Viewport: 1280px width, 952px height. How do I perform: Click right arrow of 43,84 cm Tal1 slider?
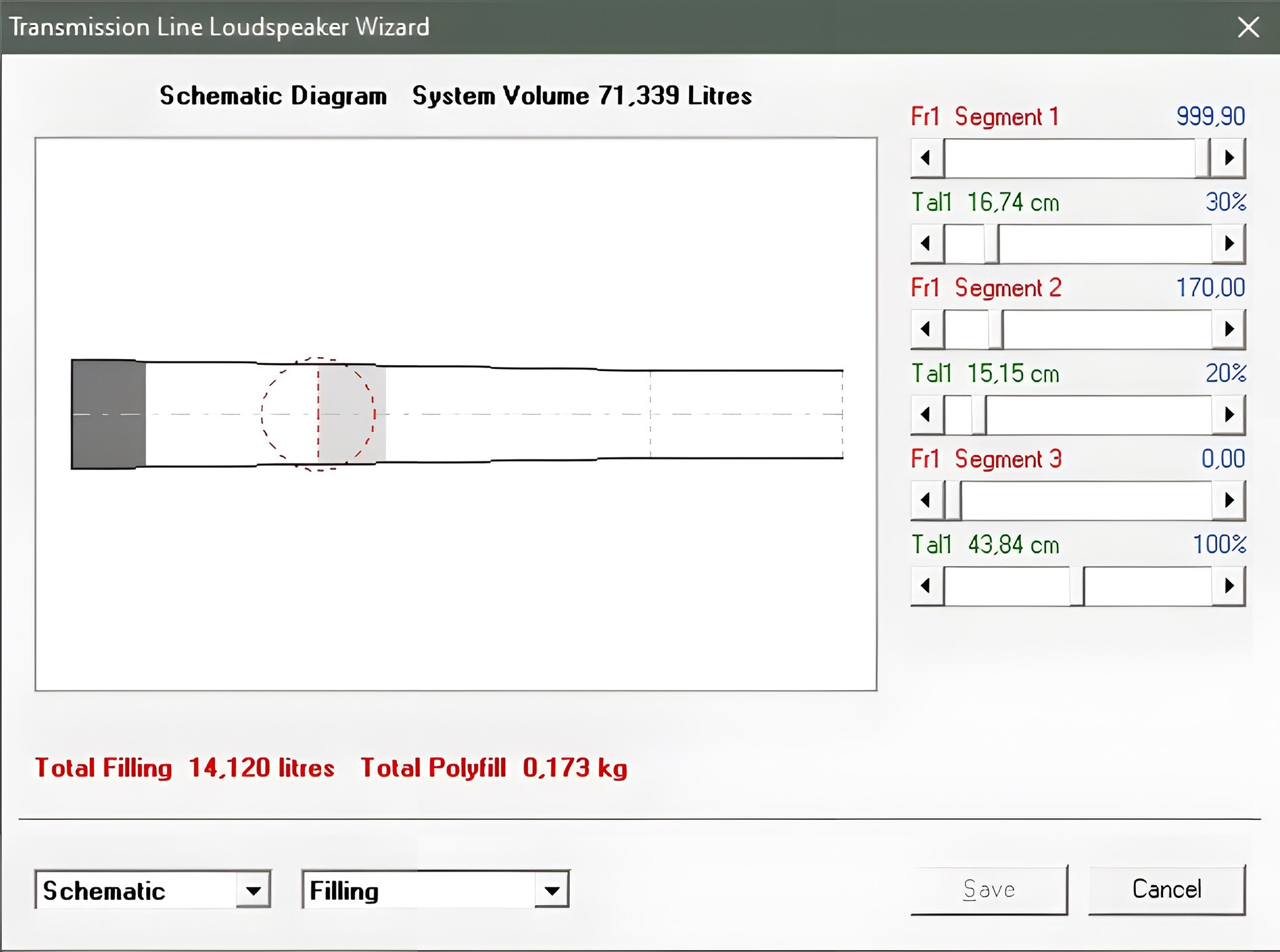1228,586
